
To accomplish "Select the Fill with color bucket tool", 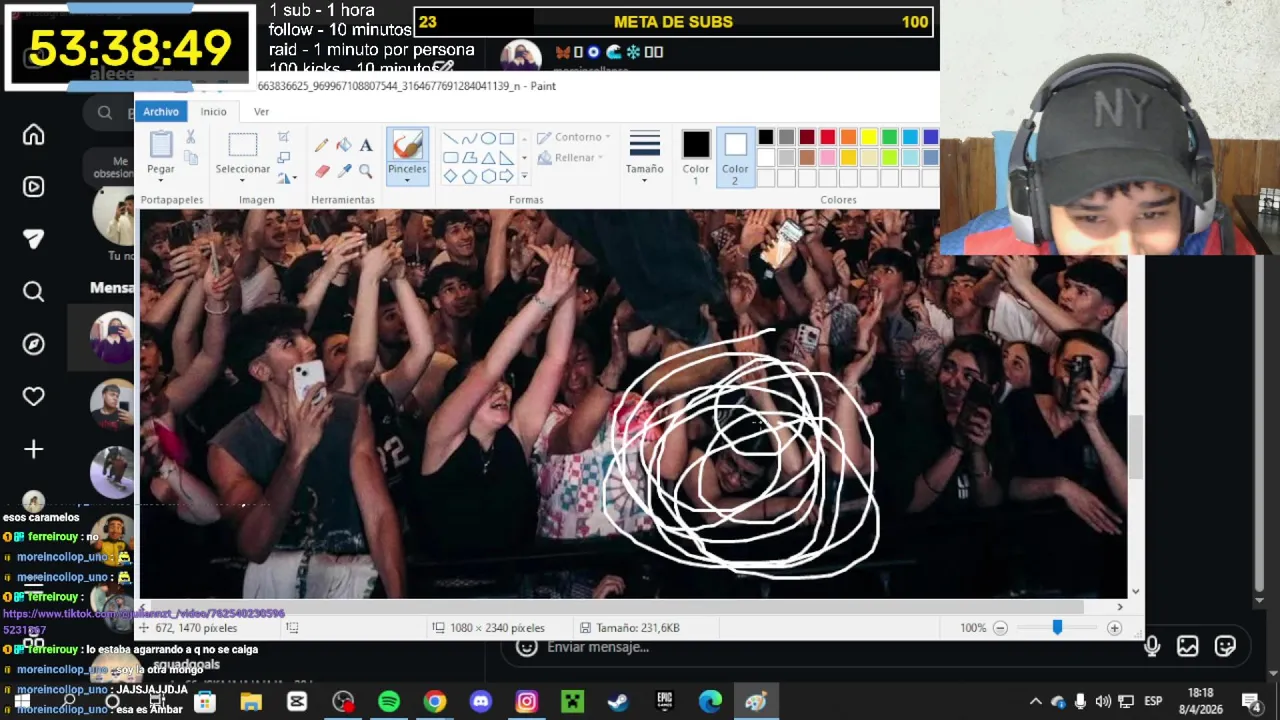I will [x=343, y=145].
